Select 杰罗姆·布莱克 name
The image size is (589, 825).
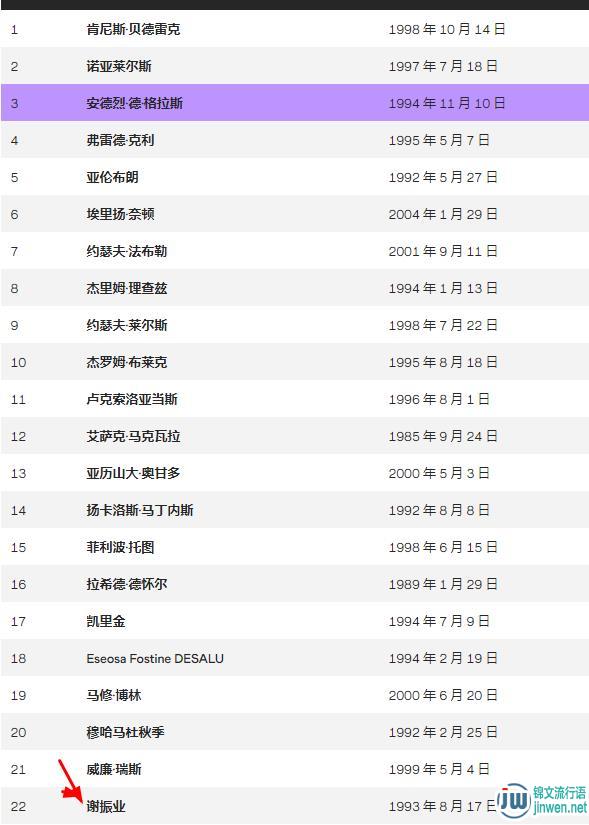(x=127, y=362)
